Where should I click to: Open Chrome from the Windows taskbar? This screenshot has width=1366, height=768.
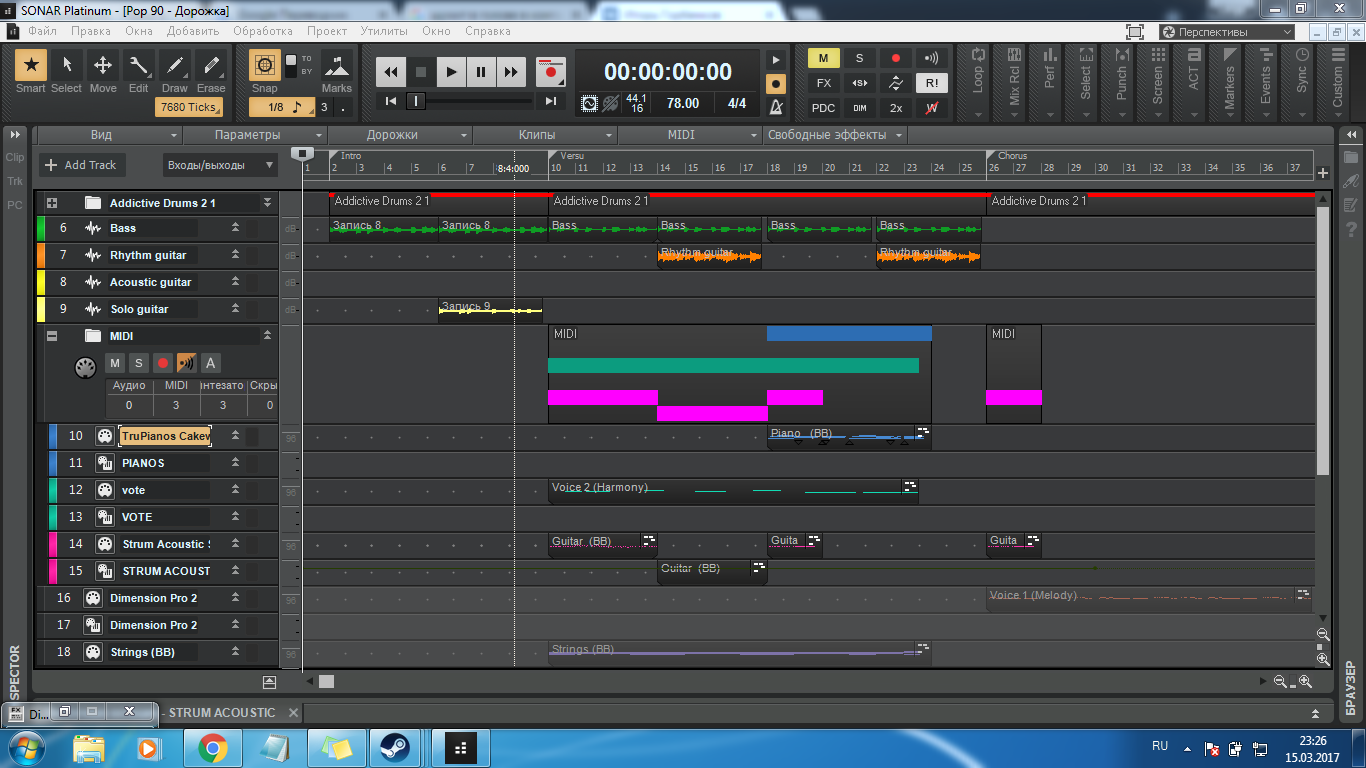pos(212,747)
